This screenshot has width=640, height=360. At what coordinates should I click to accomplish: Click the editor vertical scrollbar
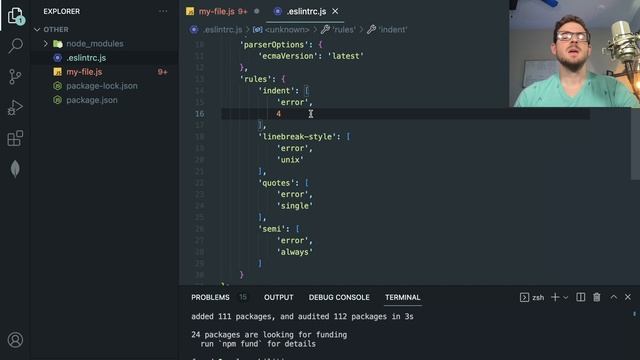coord(635,143)
